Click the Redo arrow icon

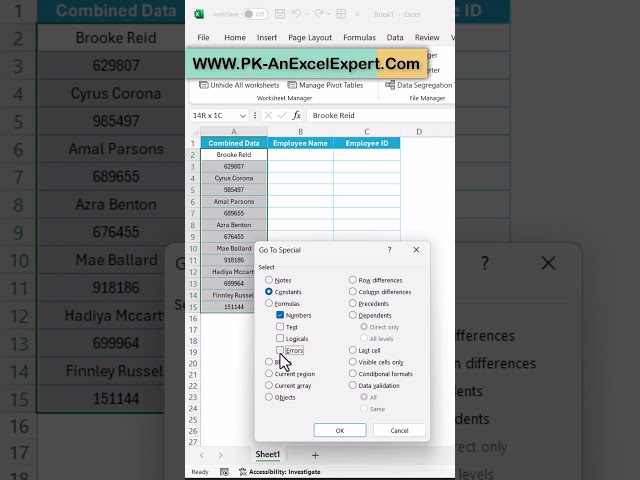click(x=319, y=14)
